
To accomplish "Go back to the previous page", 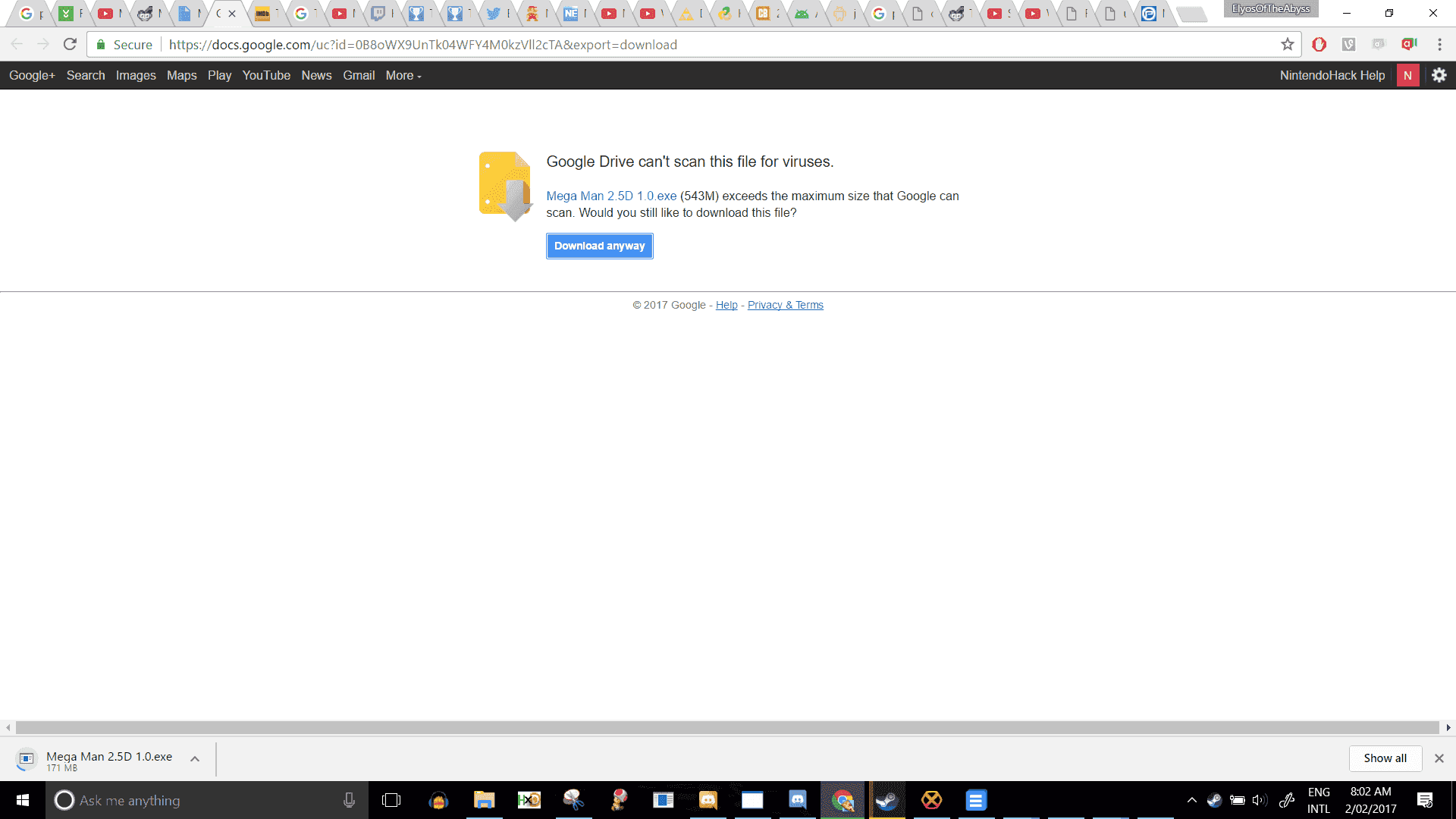I will coord(17,45).
